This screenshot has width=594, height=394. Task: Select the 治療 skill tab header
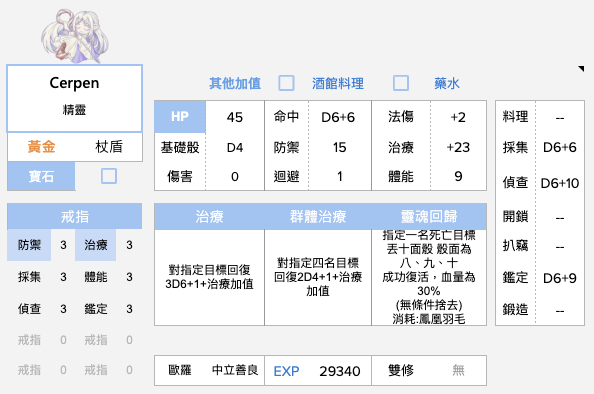point(209,217)
